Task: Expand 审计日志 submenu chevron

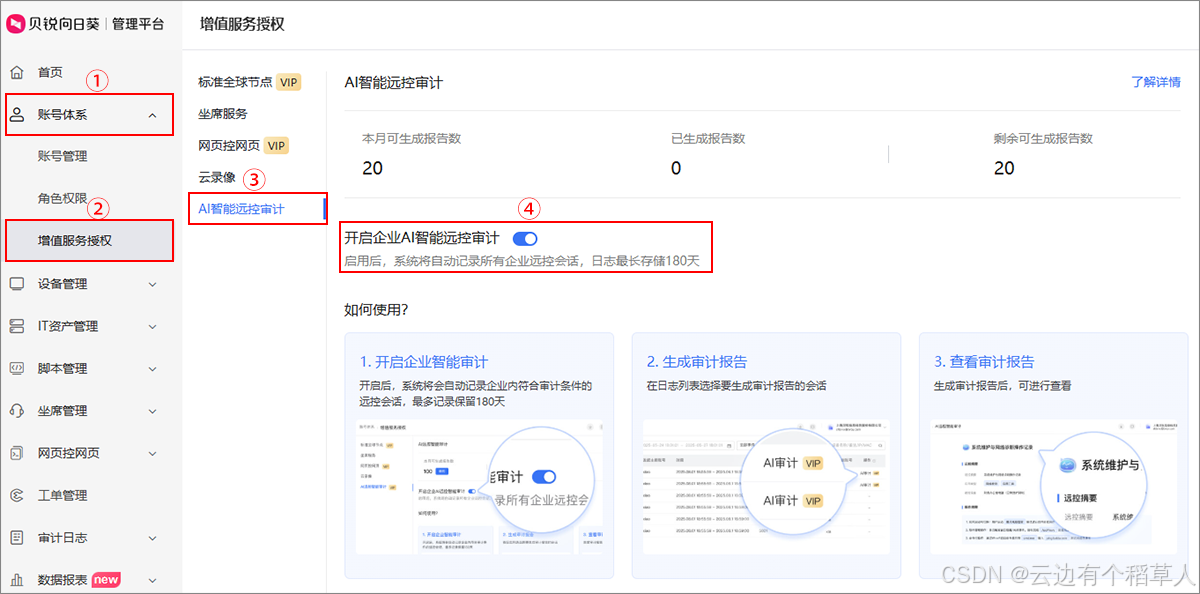Action: pos(152,537)
